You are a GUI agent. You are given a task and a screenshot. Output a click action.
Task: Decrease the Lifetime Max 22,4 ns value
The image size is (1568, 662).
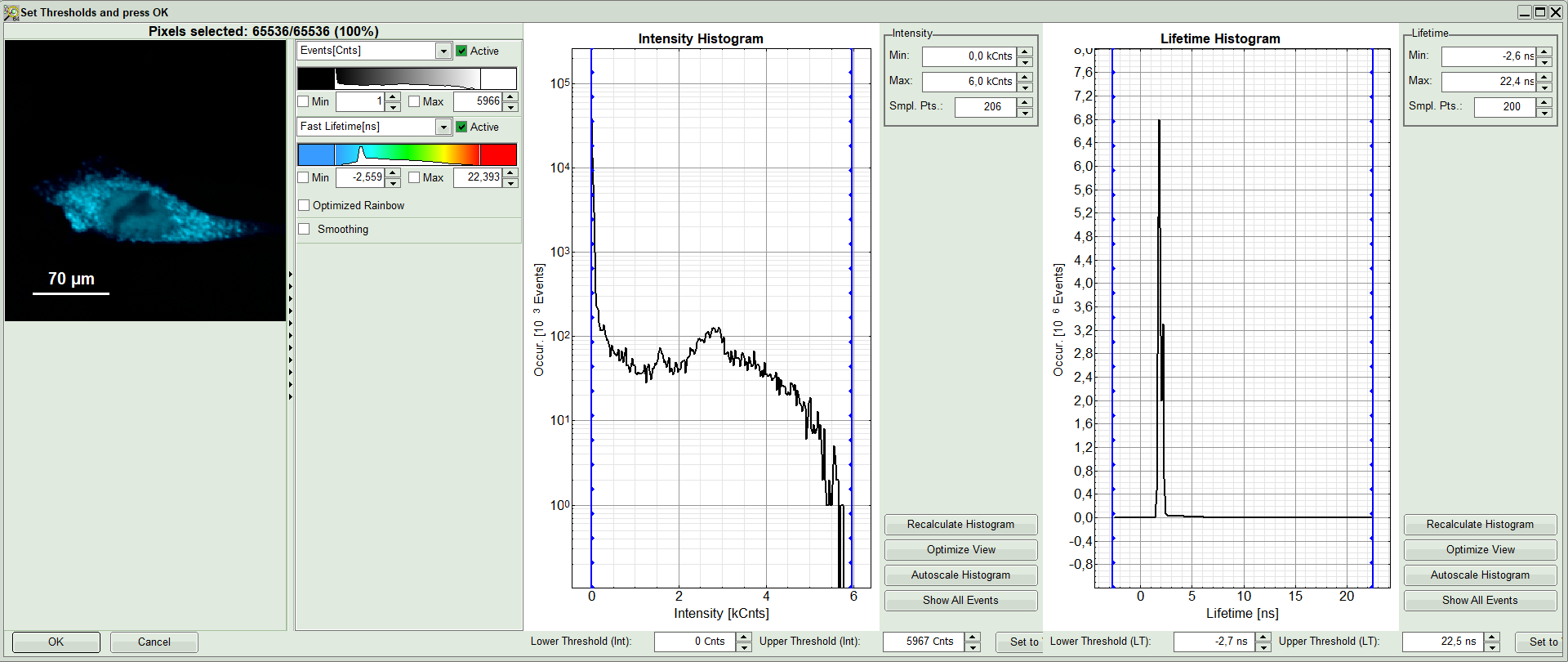[x=1544, y=87]
